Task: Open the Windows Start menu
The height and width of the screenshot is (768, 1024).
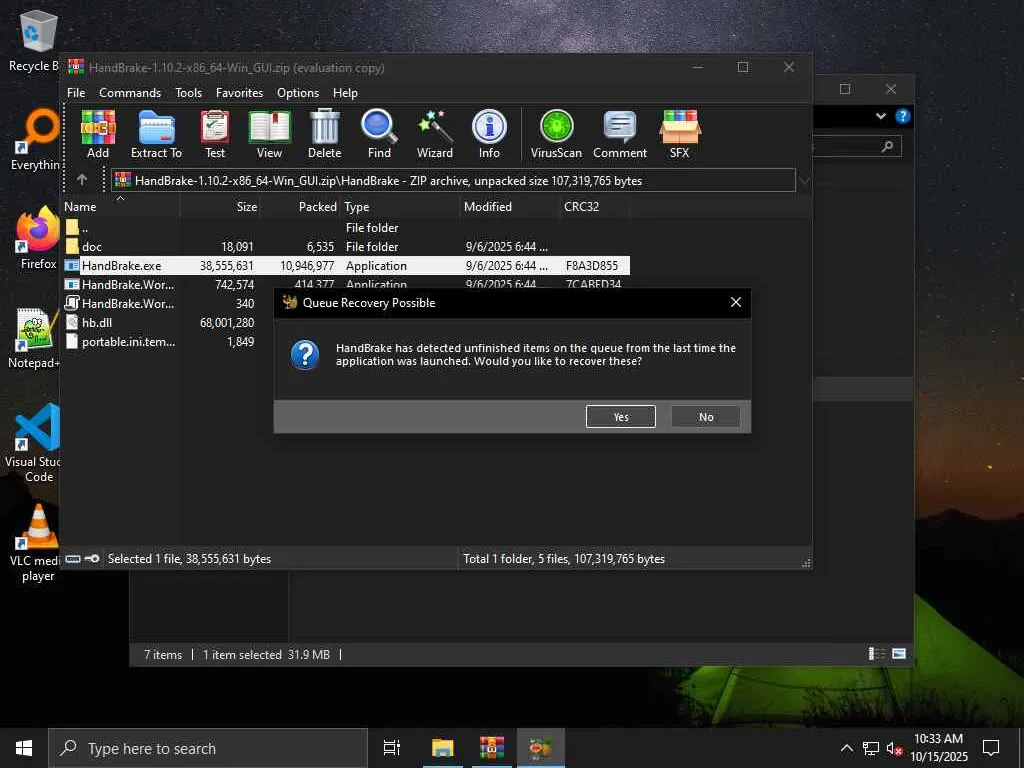Action: pos(24,748)
